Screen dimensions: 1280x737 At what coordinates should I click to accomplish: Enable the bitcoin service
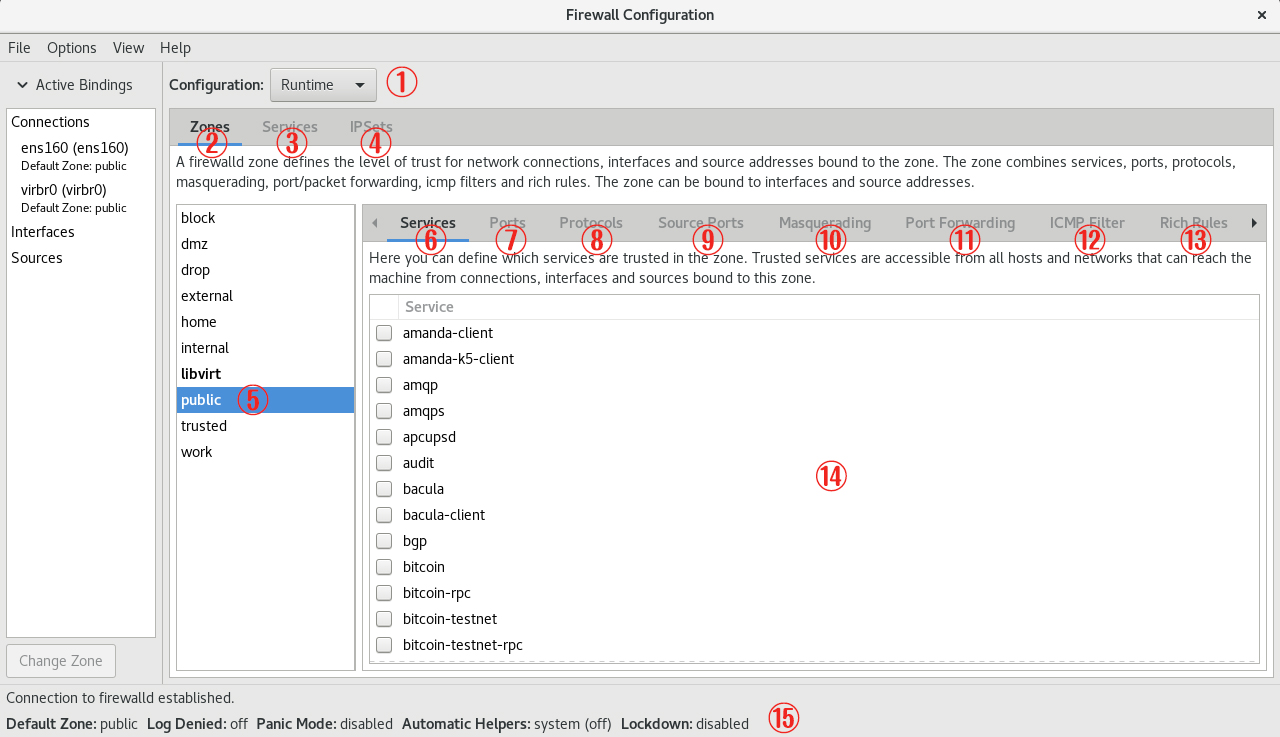point(383,566)
